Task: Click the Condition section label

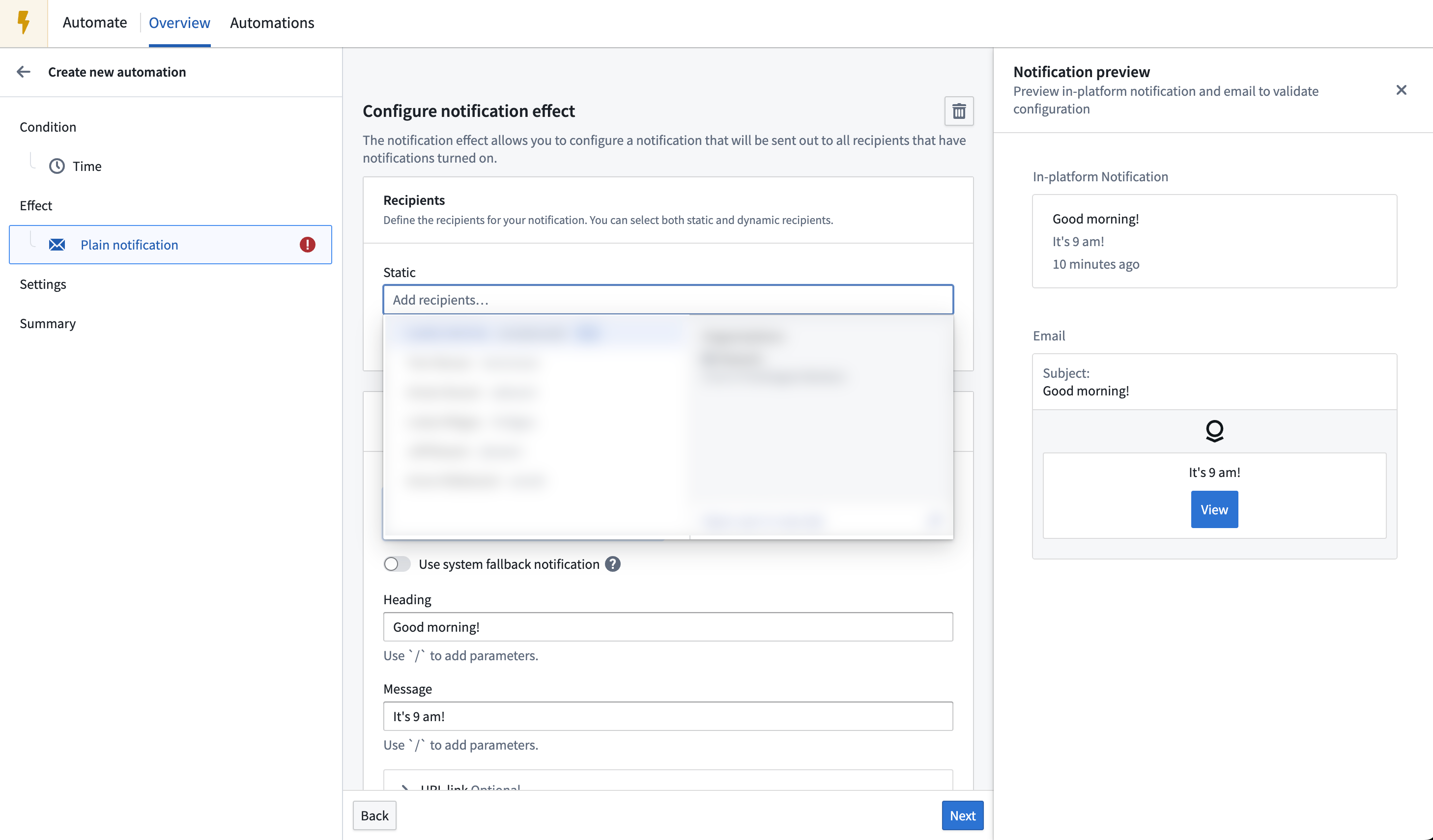Action: pyautogui.click(x=48, y=127)
